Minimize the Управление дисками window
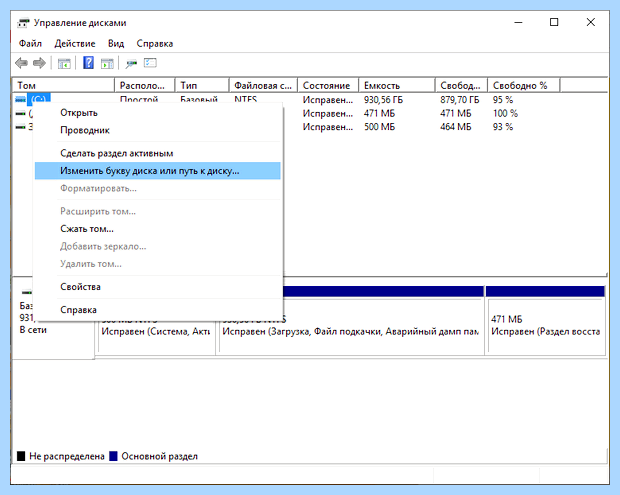This screenshot has height=495, width=620. [x=518, y=22]
